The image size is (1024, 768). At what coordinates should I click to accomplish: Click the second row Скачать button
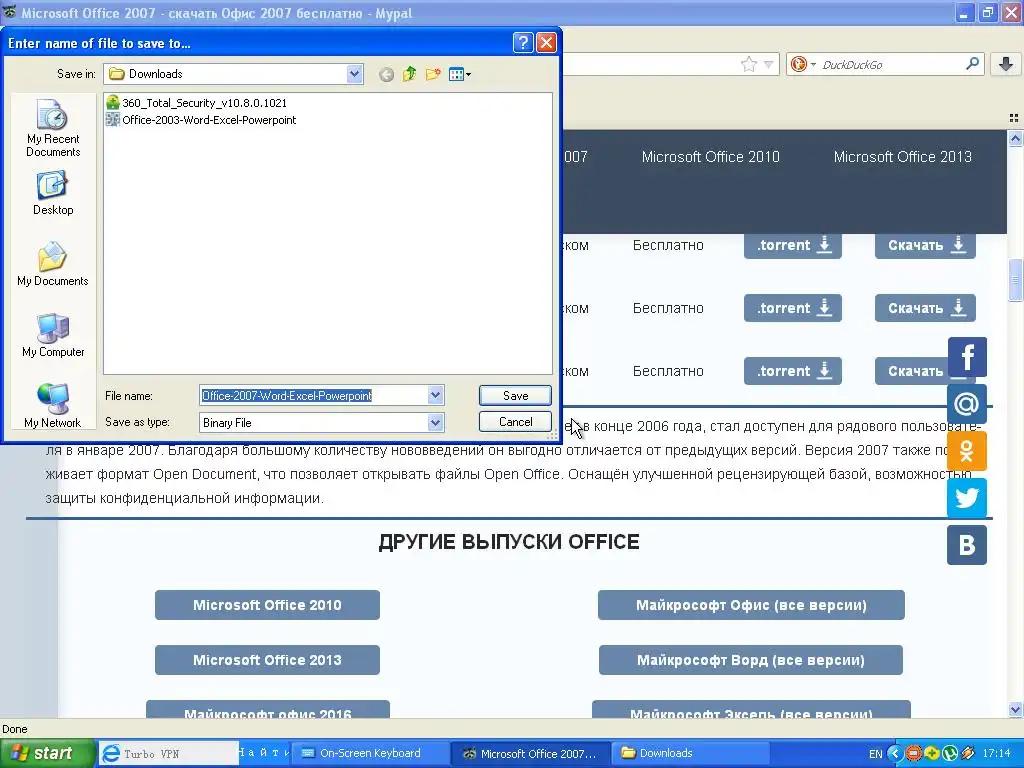925,308
